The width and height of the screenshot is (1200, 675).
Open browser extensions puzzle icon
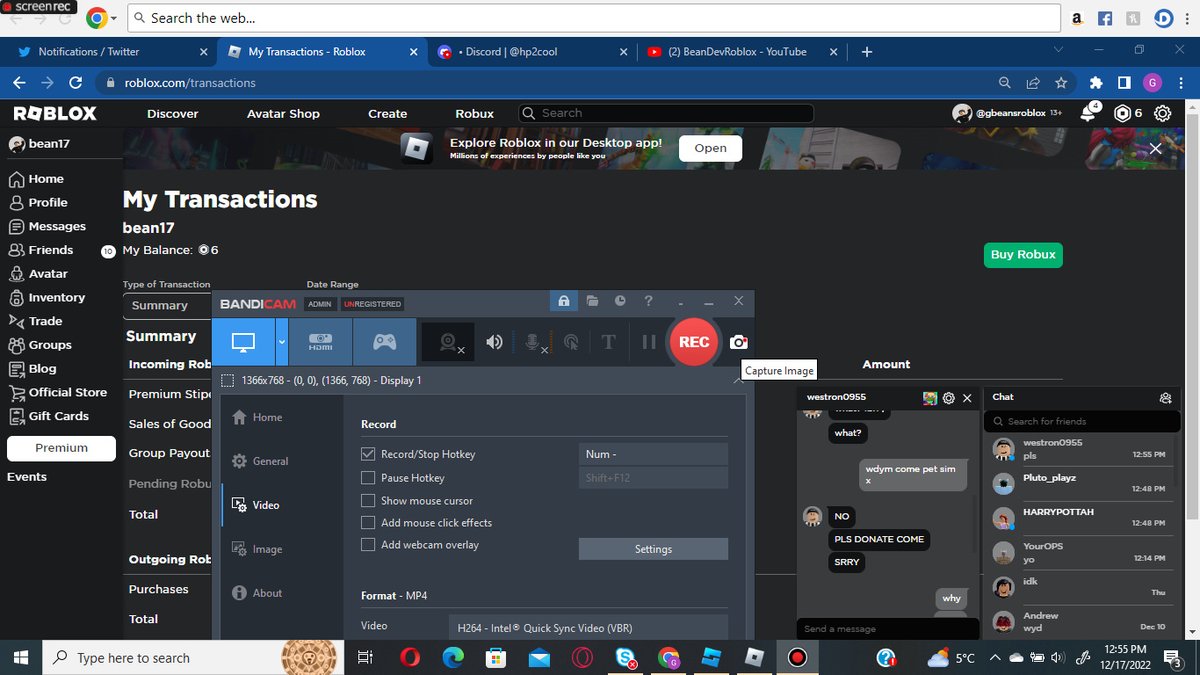[1096, 83]
